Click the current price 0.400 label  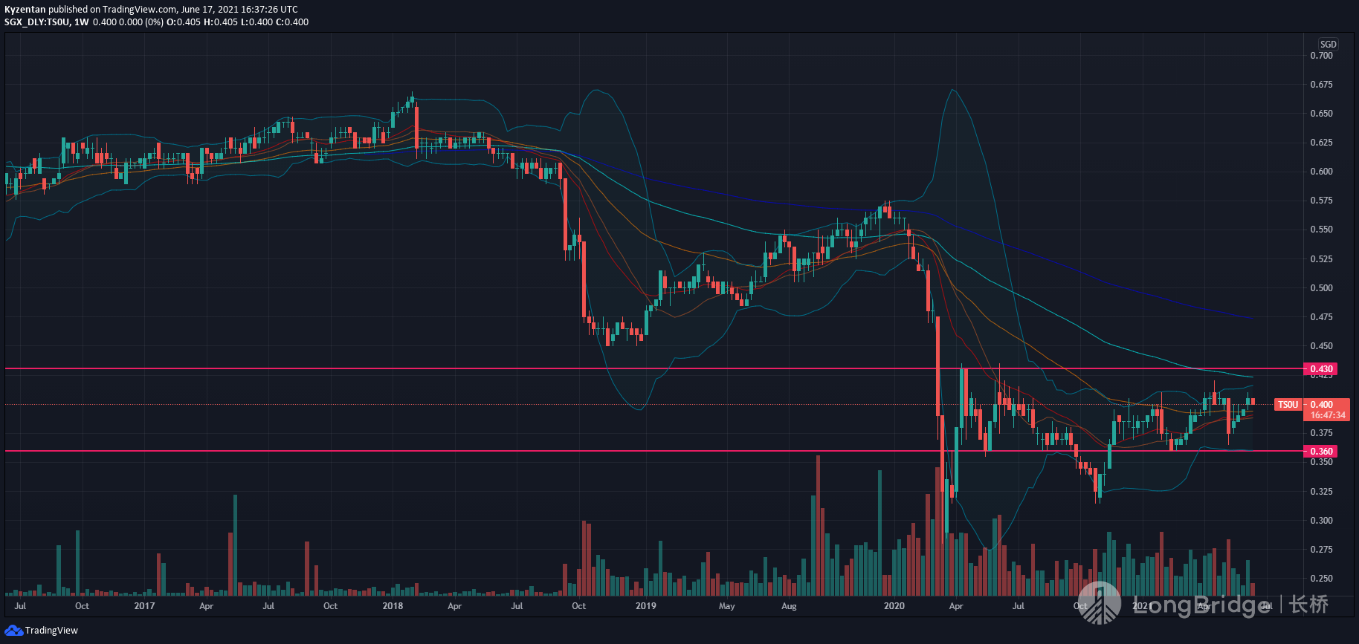coord(1320,405)
